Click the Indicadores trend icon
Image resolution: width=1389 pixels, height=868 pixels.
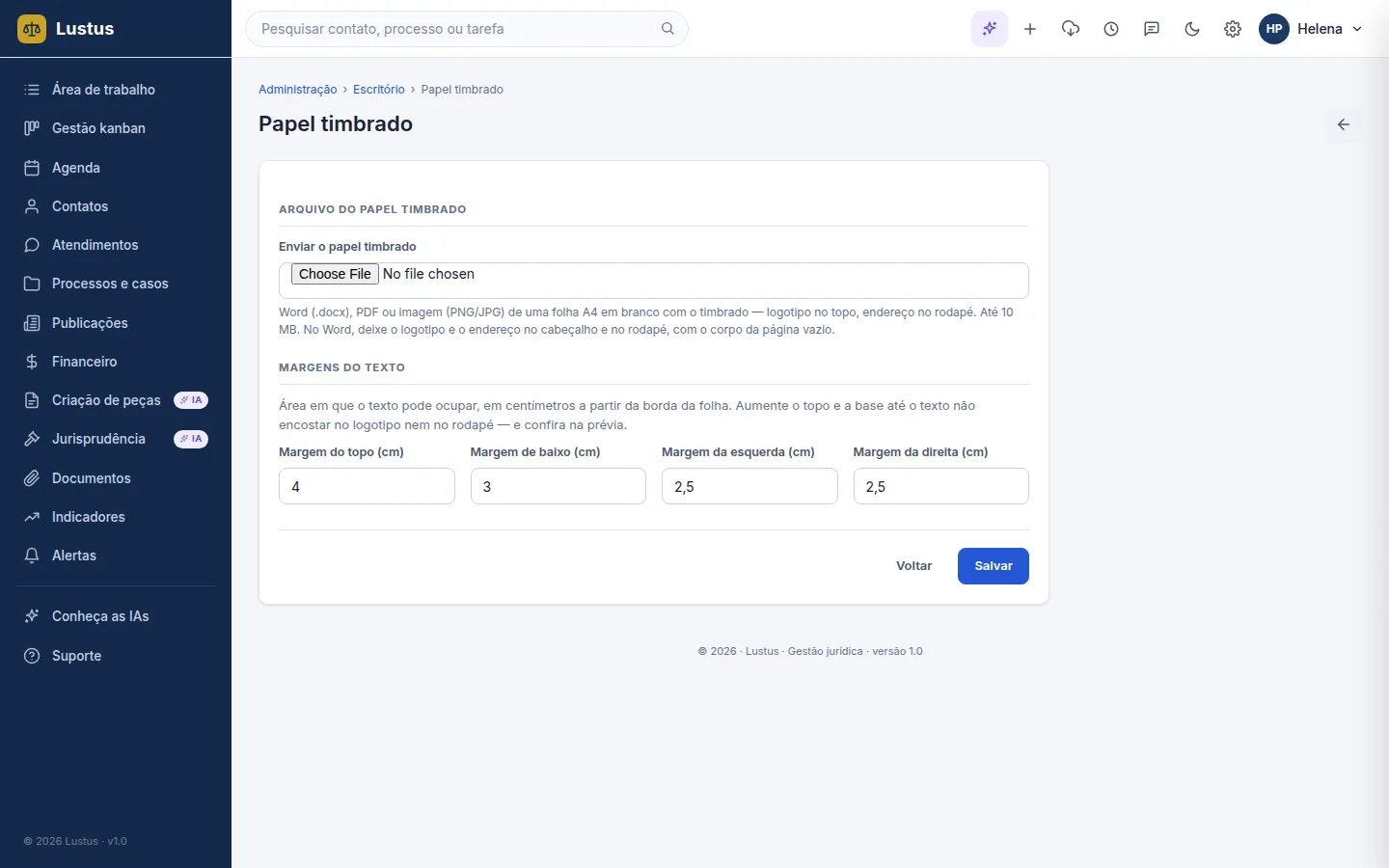click(32, 517)
